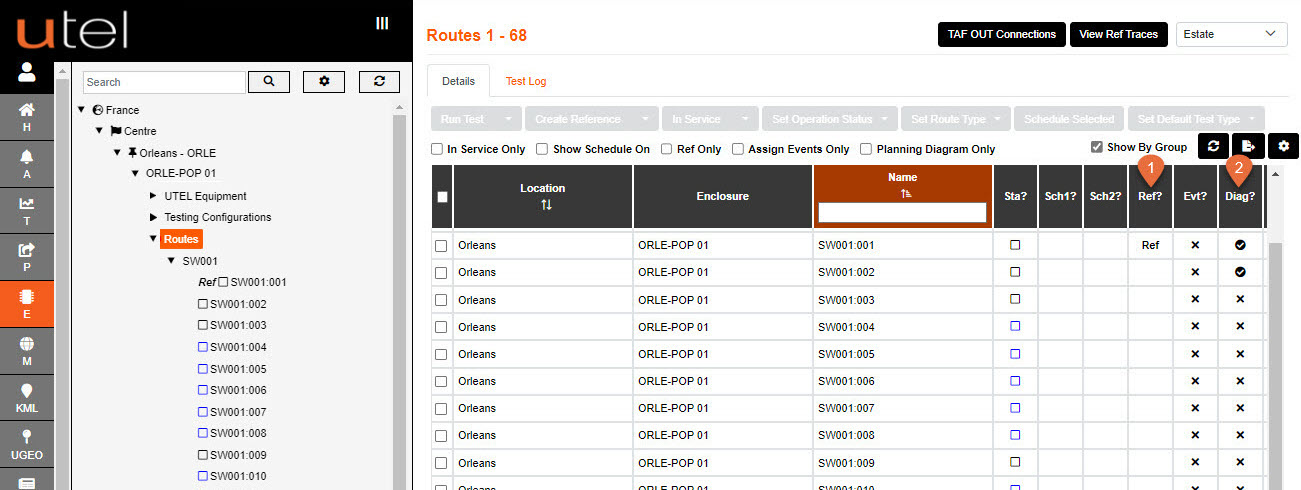1301x490 pixels.
Task: Refresh the tree with the reload icon
Action: 379,82
